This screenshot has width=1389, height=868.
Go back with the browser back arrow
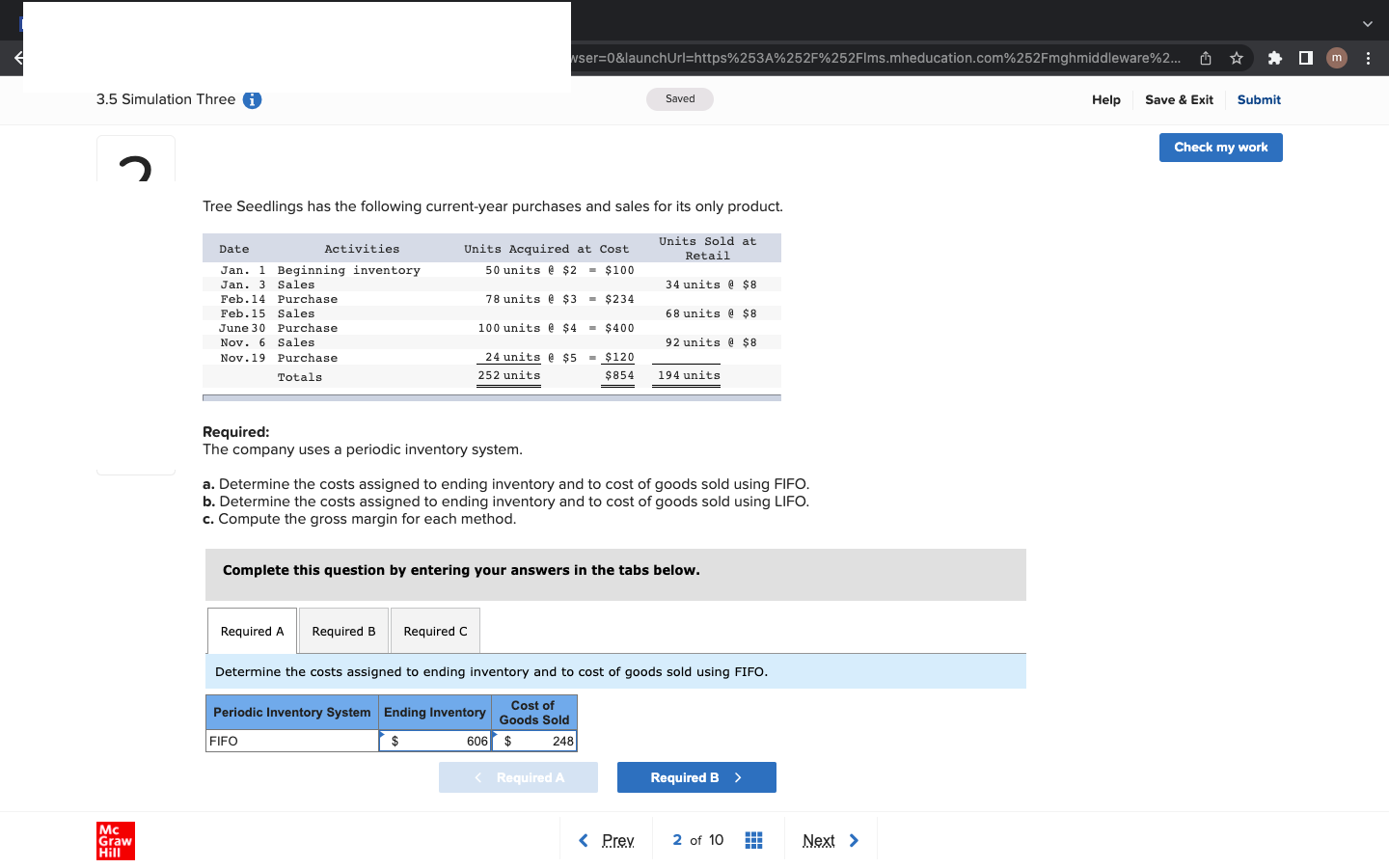tap(17, 58)
